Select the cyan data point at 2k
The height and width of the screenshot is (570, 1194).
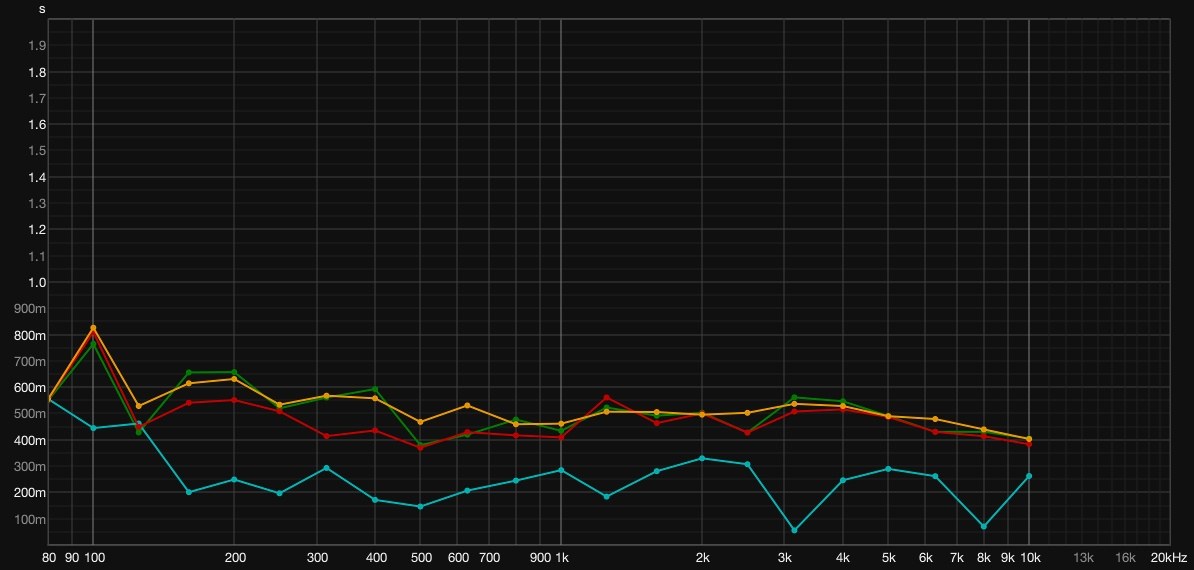702,458
